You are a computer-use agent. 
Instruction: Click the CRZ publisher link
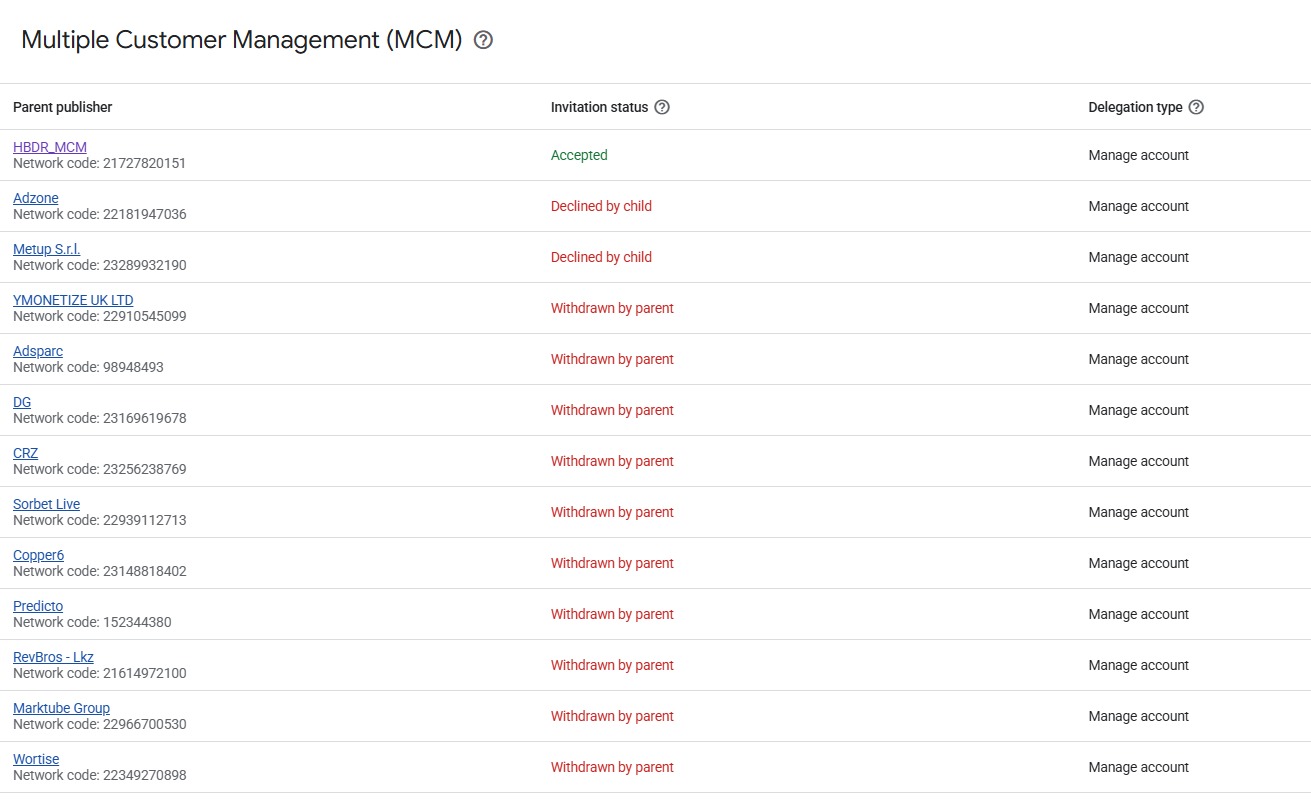pyautogui.click(x=26, y=453)
